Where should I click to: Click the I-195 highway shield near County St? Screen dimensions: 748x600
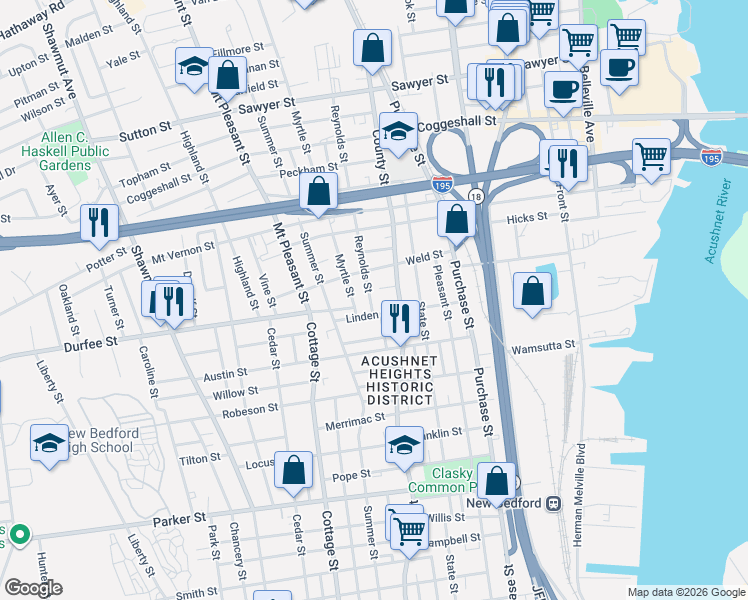click(442, 185)
